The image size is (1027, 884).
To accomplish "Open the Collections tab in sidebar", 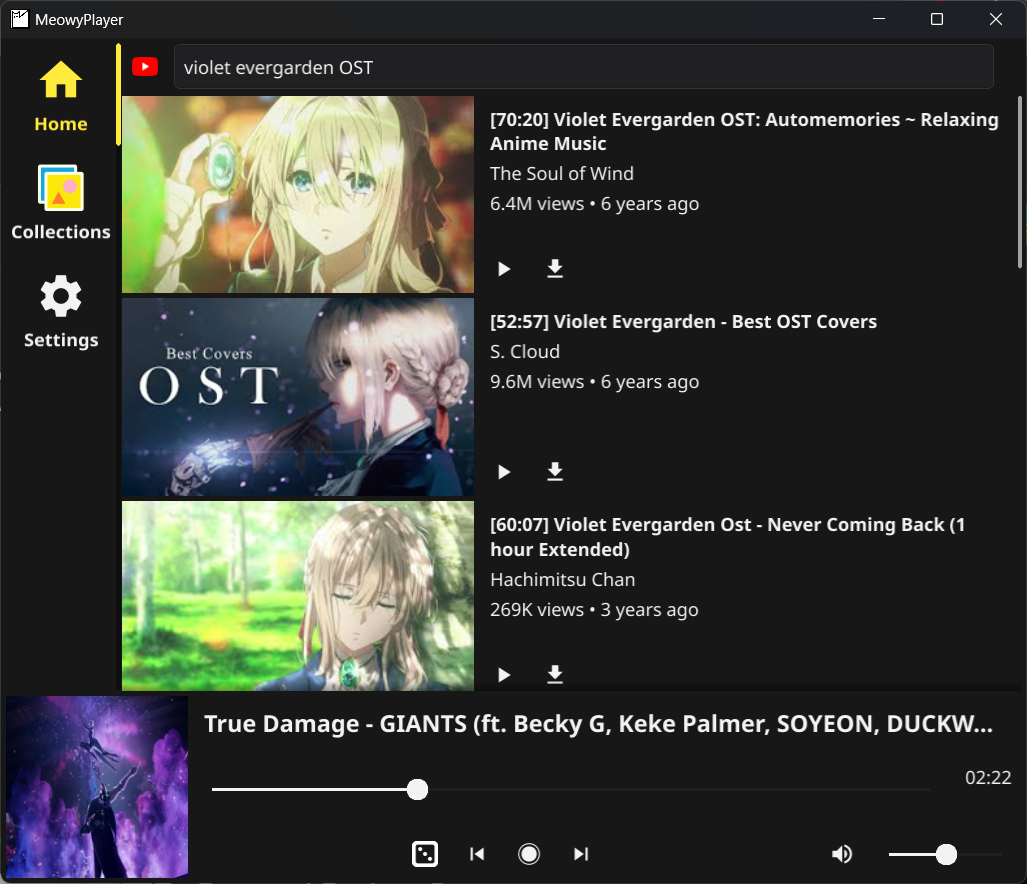I will tap(60, 203).
